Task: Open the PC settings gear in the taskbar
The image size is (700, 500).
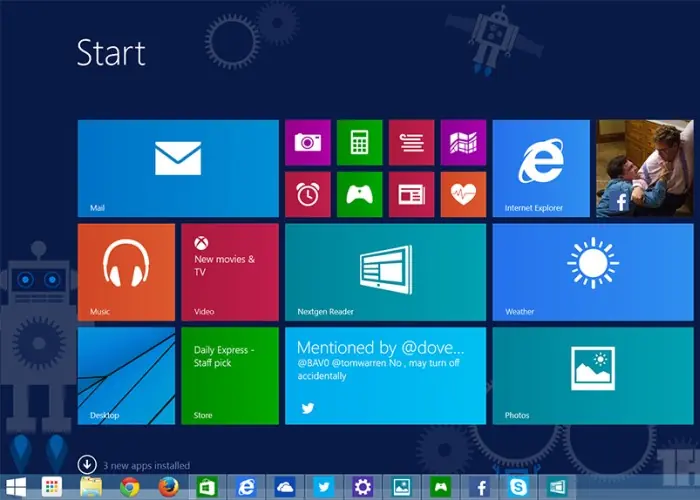Action: click(362, 487)
